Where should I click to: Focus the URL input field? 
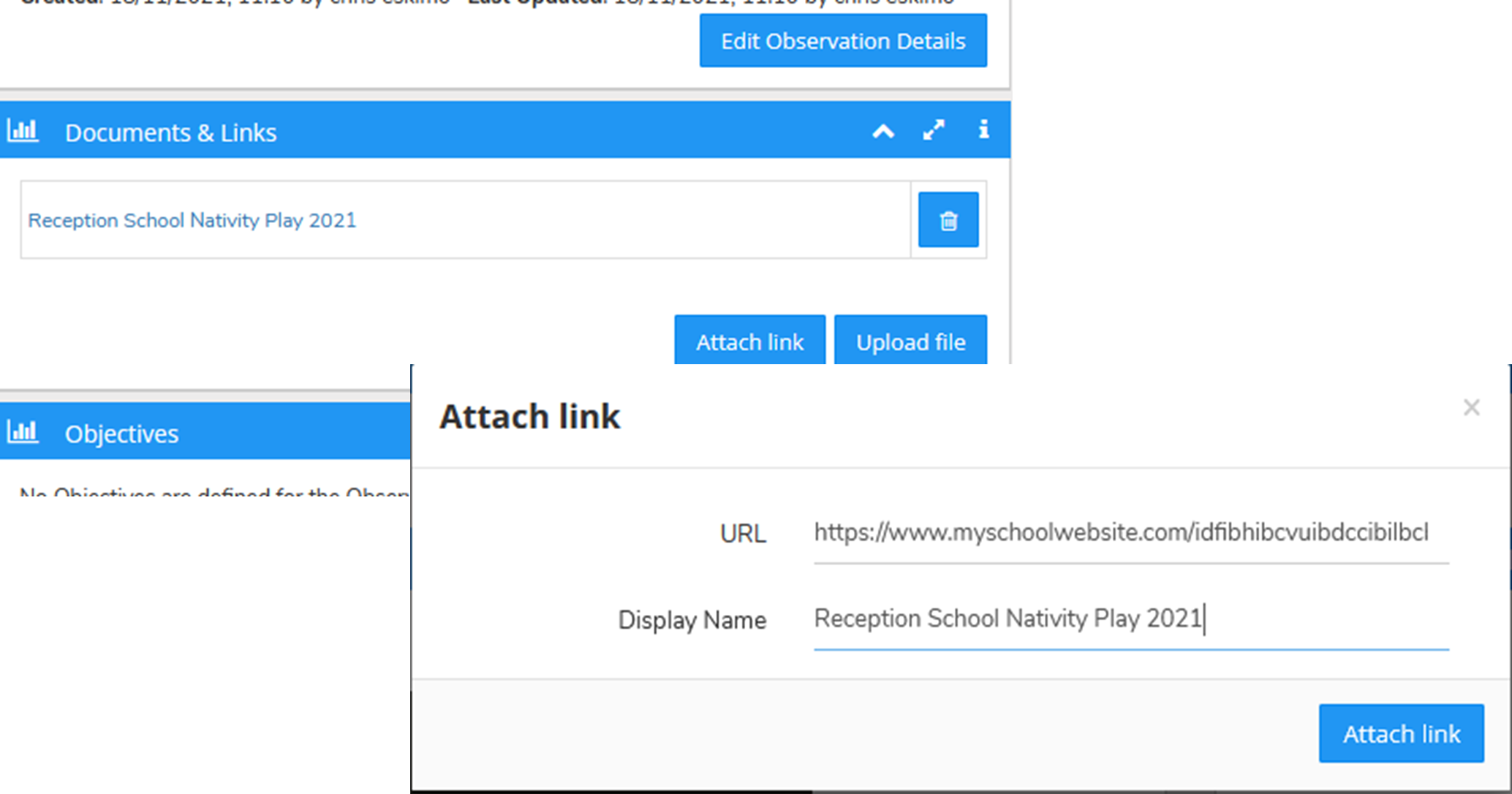1130,533
